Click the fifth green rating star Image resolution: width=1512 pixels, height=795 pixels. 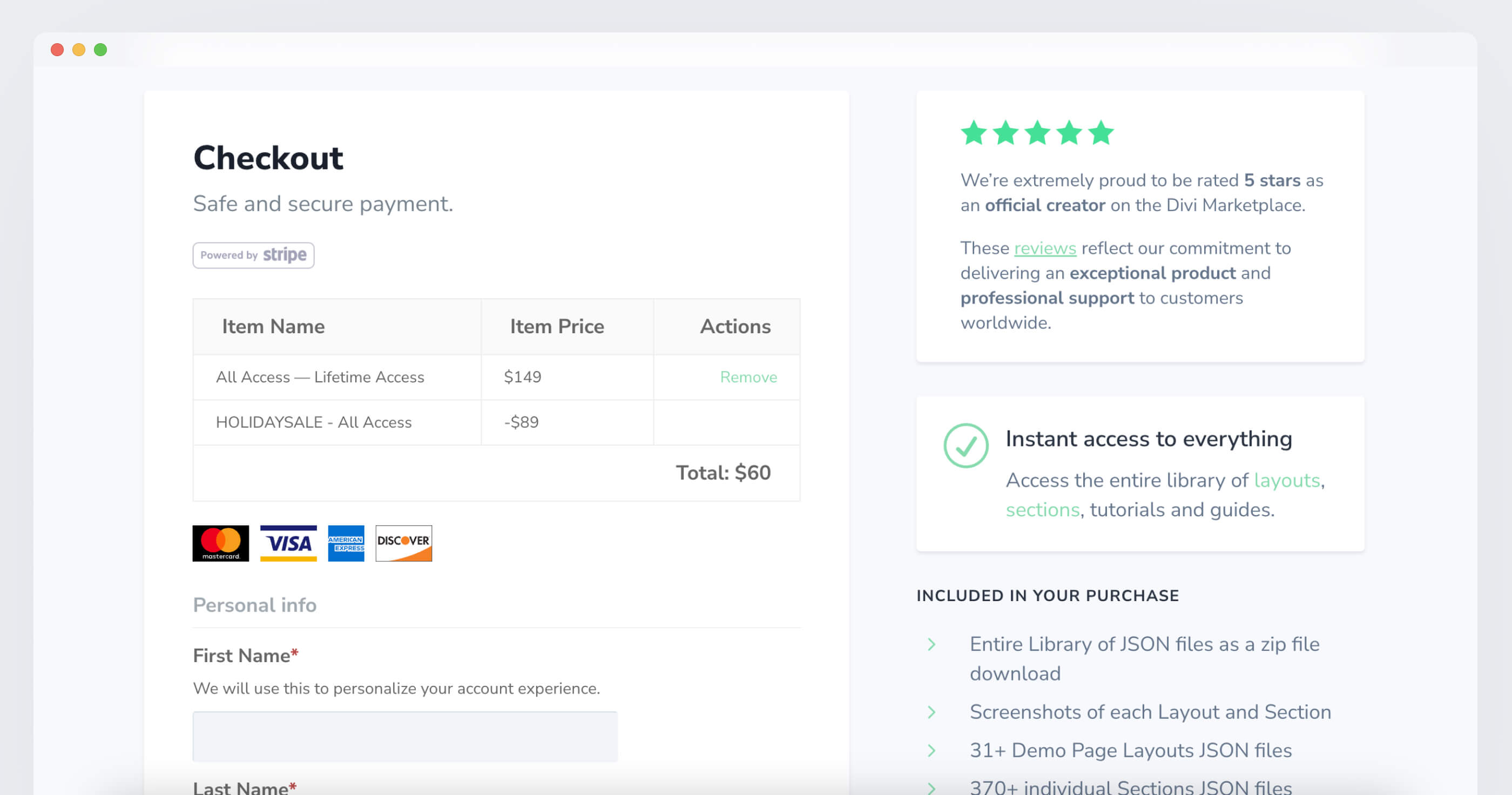coord(1101,133)
